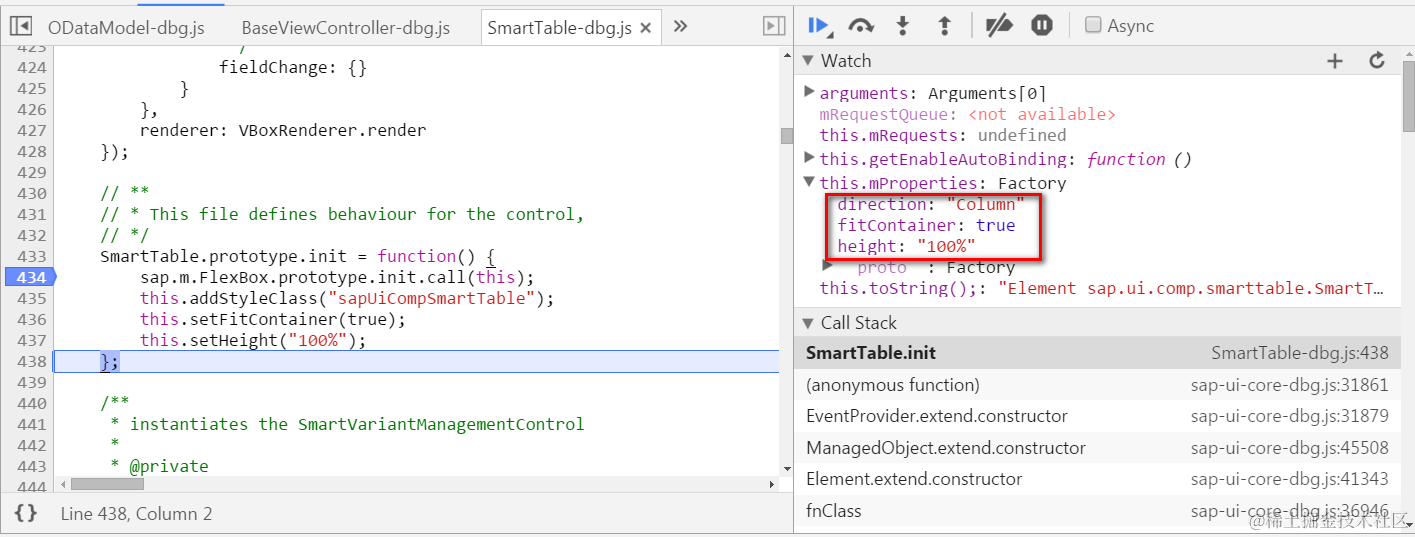Collapse the Call Stack section
The width and height of the screenshot is (1415, 537).
809,323
